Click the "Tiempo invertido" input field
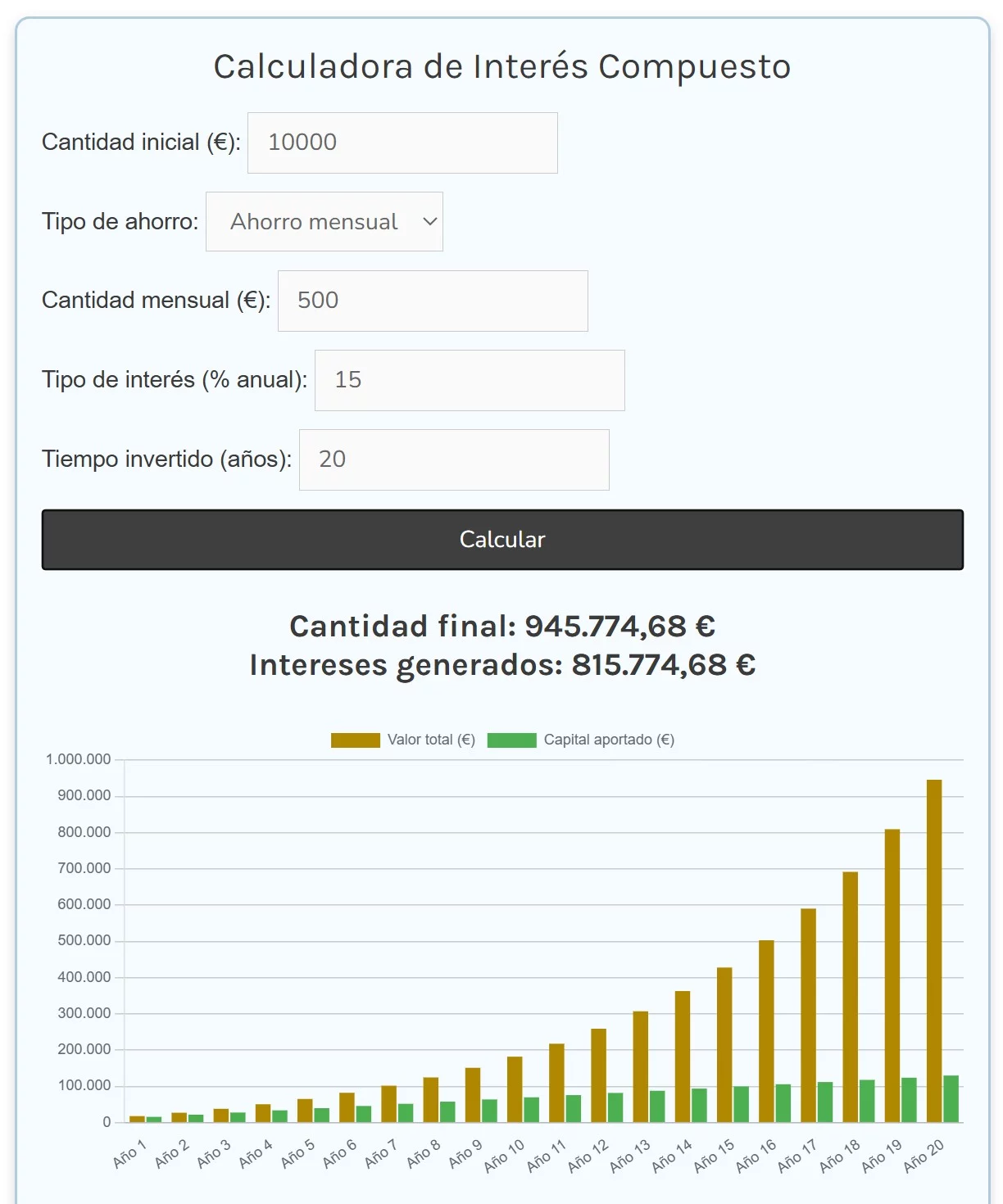1003x1204 pixels. (455, 459)
